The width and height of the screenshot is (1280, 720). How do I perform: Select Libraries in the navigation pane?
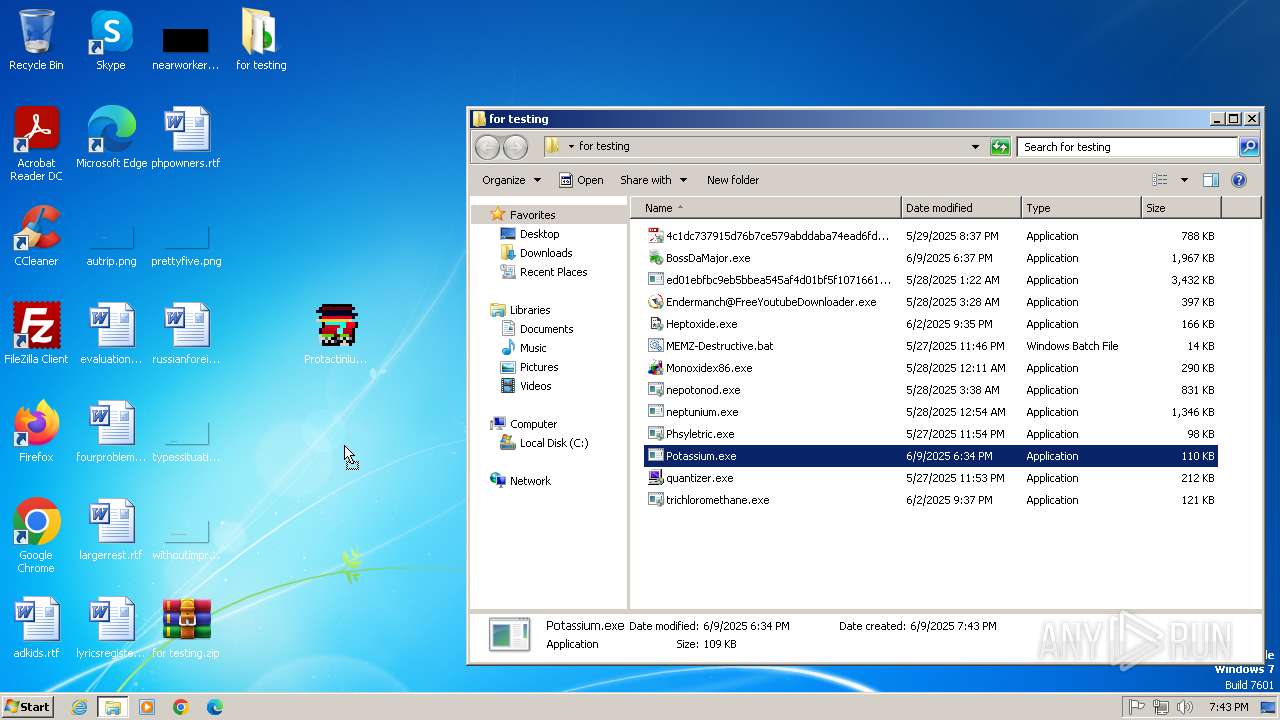click(530, 310)
